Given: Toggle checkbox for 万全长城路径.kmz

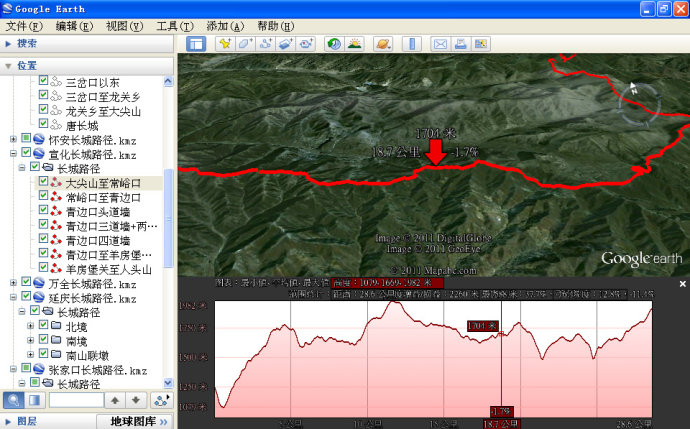Looking at the screenshot, I should [26, 282].
